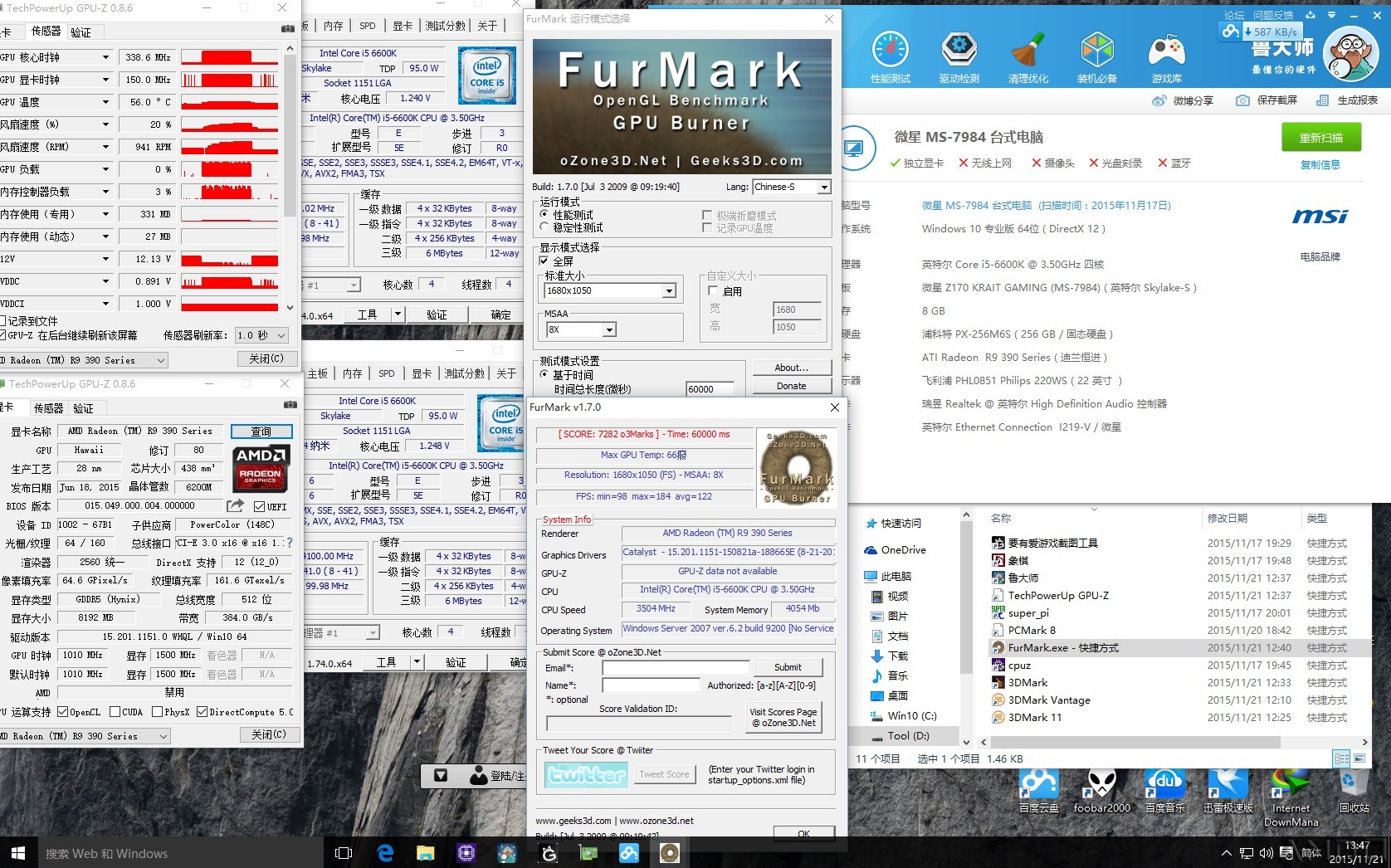Toggle DirectCompute 5.0 checkbox
The image size is (1391, 868).
[202, 712]
